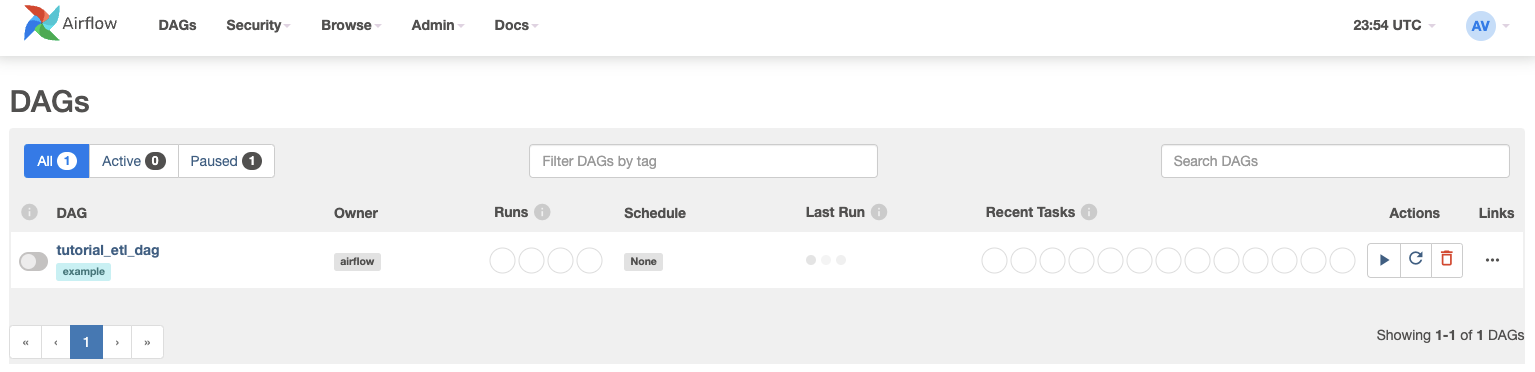Show the info icon next to Runs

pyautogui.click(x=542, y=212)
